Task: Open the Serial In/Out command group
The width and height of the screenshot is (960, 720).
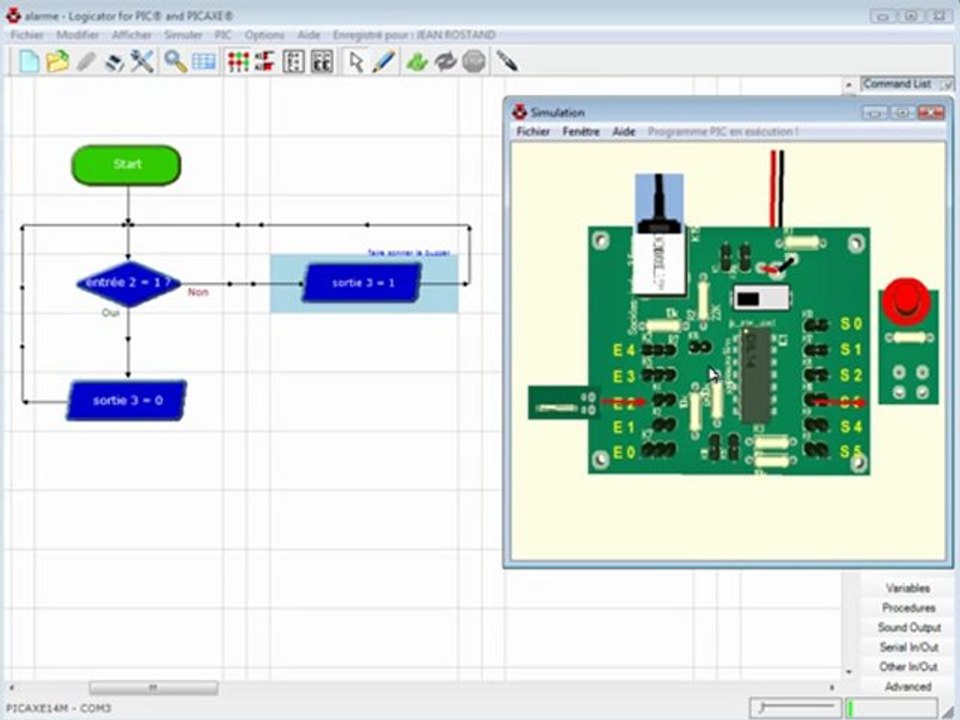Action: 907,647
